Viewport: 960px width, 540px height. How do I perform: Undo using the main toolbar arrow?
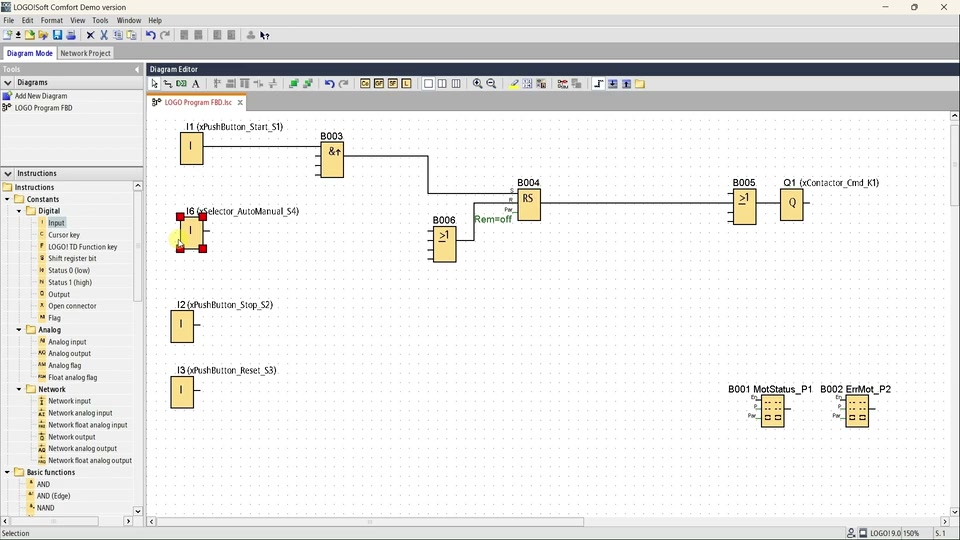point(151,35)
